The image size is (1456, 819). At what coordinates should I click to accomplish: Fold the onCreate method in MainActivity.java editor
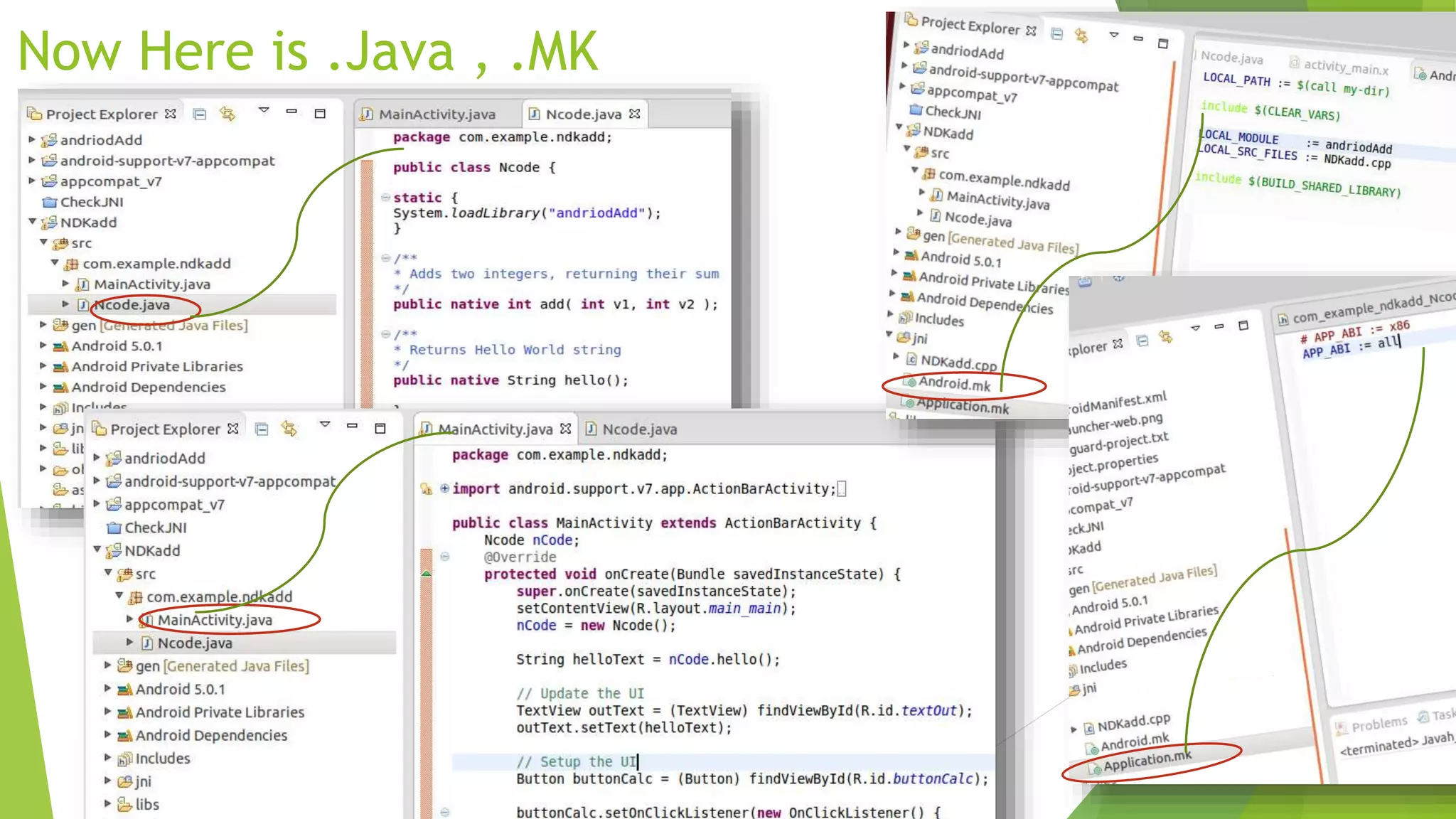coord(444,557)
